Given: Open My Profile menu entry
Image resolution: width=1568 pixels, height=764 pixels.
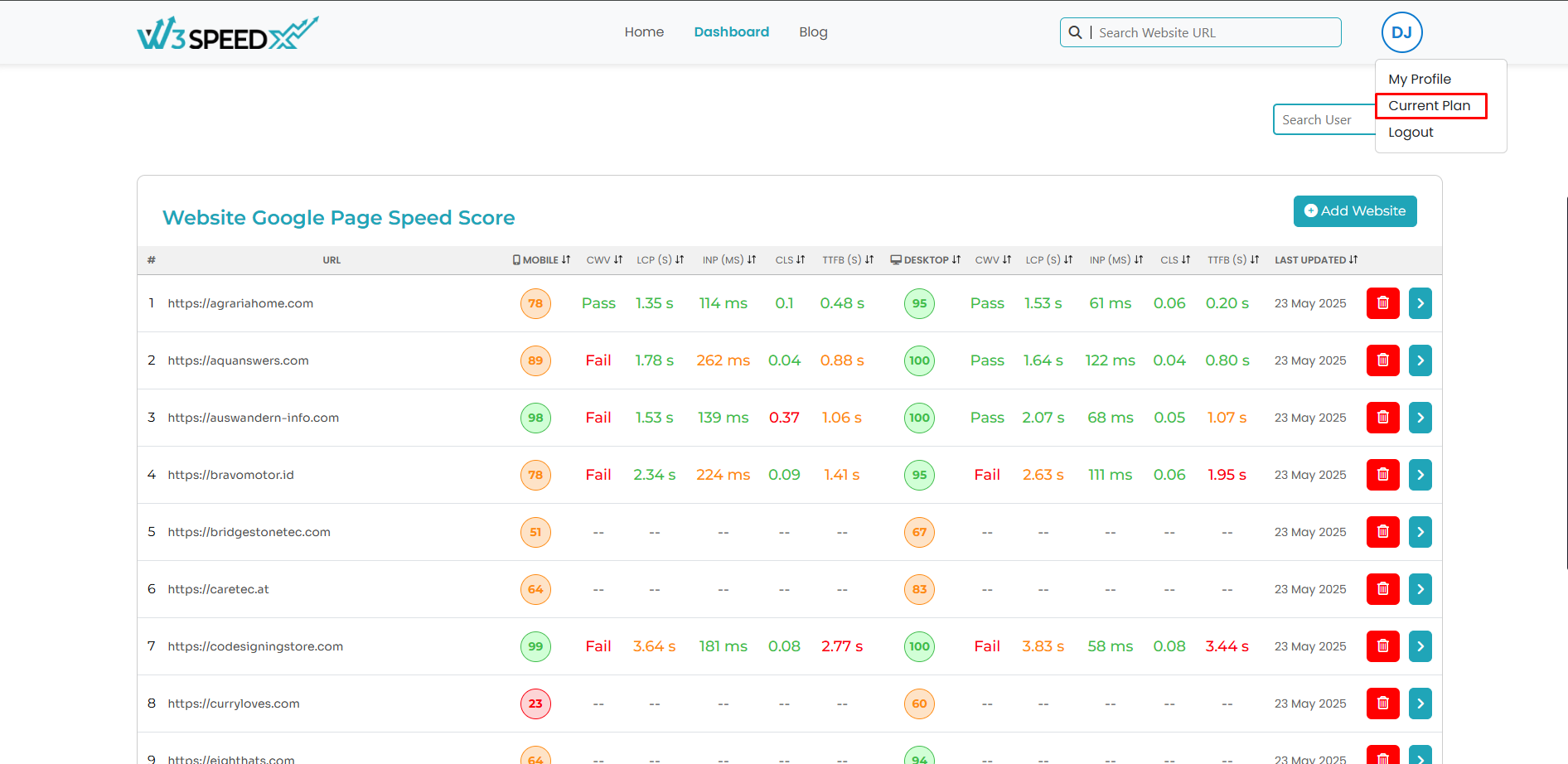Looking at the screenshot, I should tap(1420, 80).
